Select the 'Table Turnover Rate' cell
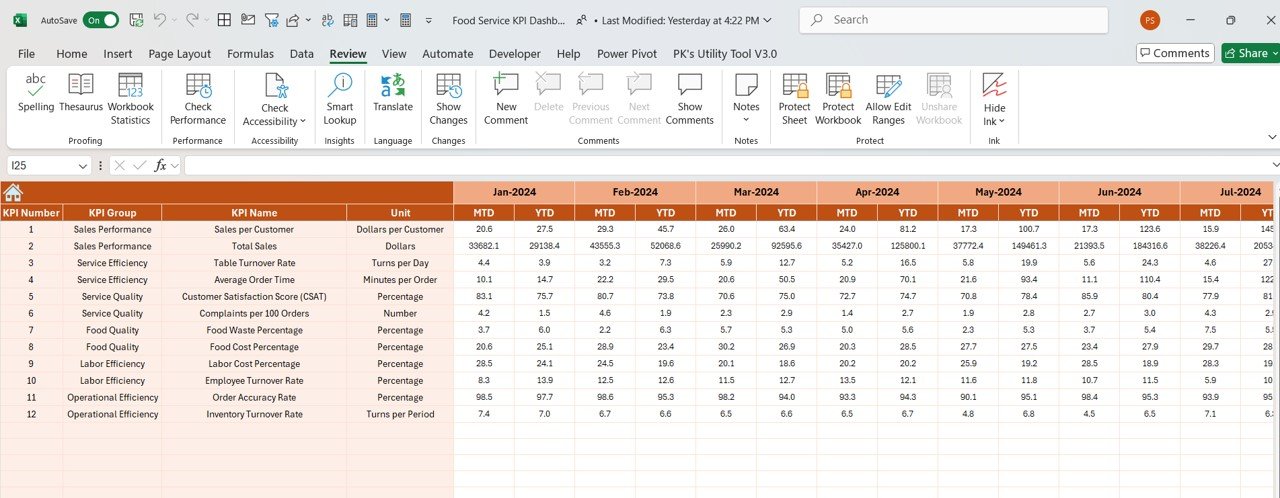Screen dimensions: 1280x498 pos(254,263)
